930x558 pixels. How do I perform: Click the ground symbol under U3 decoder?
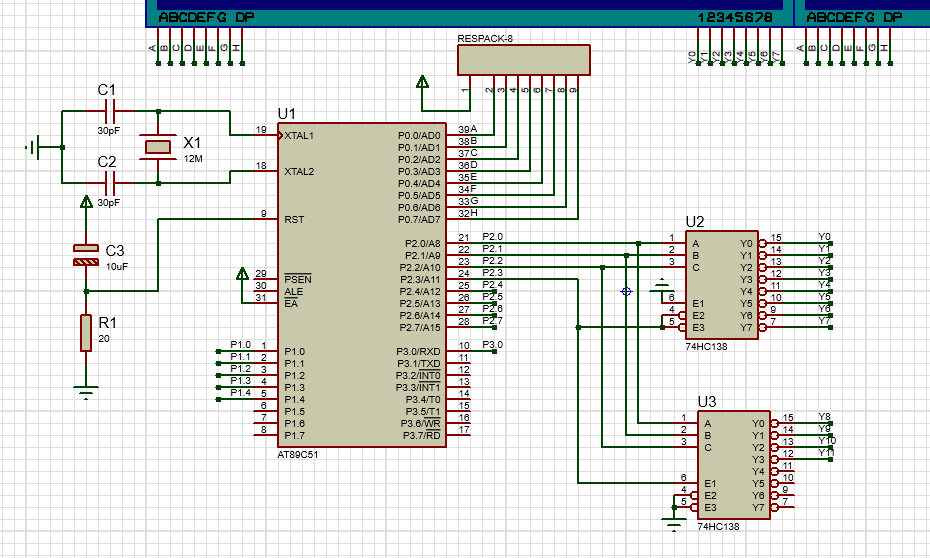(673, 523)
